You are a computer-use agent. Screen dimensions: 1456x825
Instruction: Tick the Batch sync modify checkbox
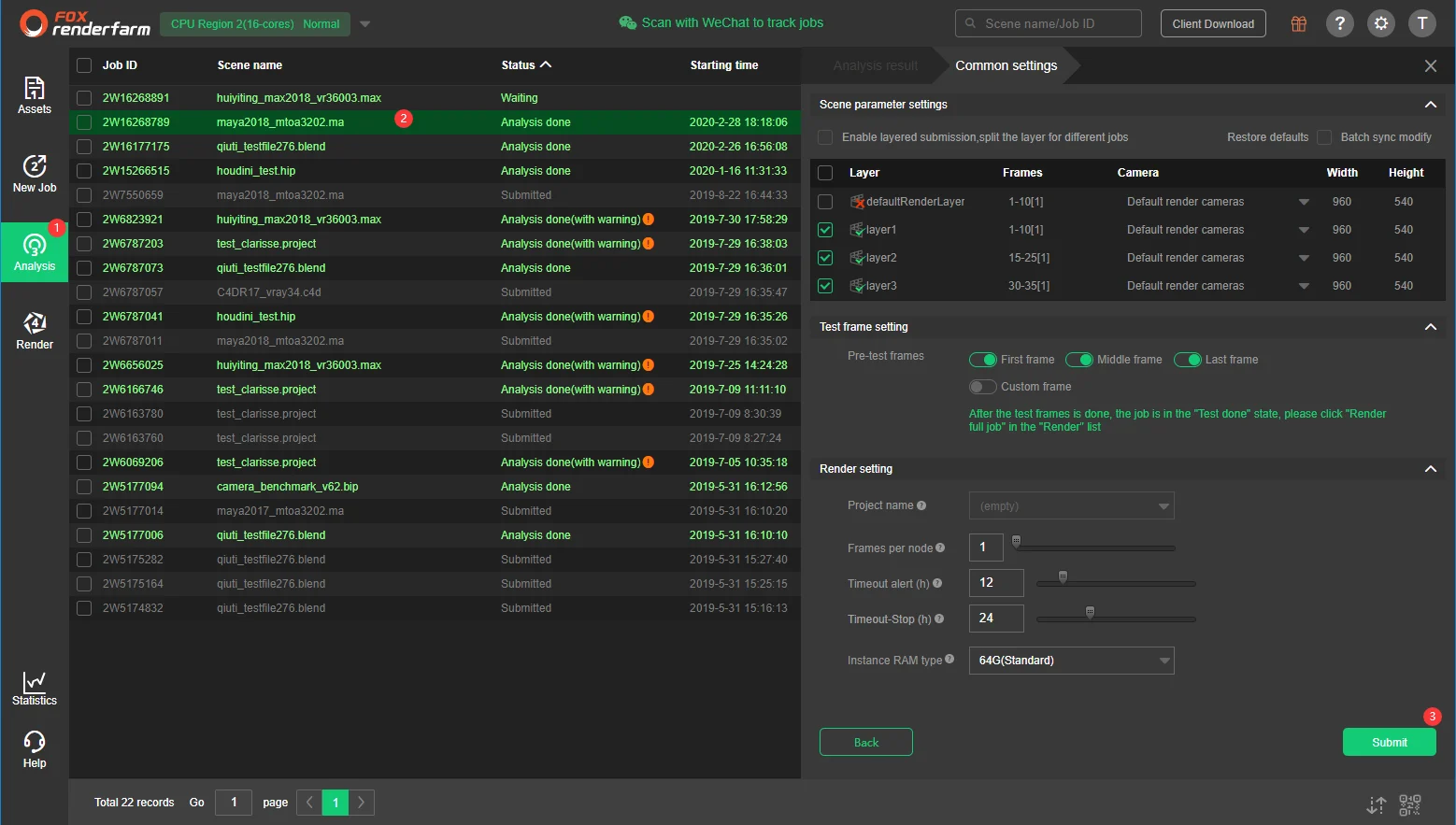click(x=1324, y=137)
